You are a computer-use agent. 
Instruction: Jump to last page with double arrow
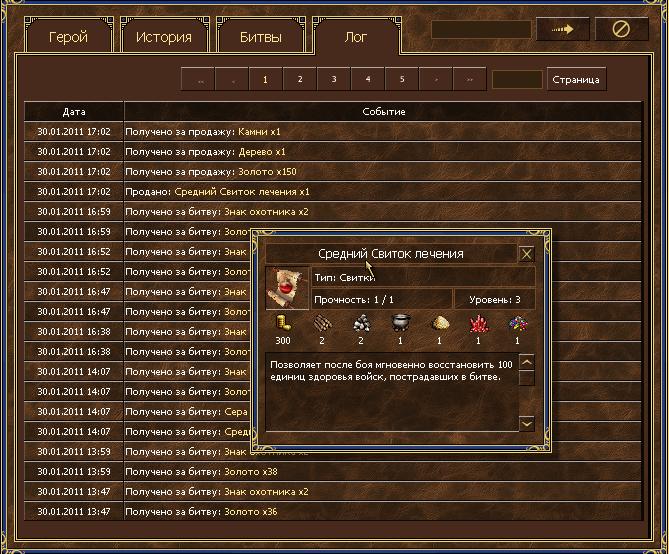pyautogui.click(x=468, y=79)
